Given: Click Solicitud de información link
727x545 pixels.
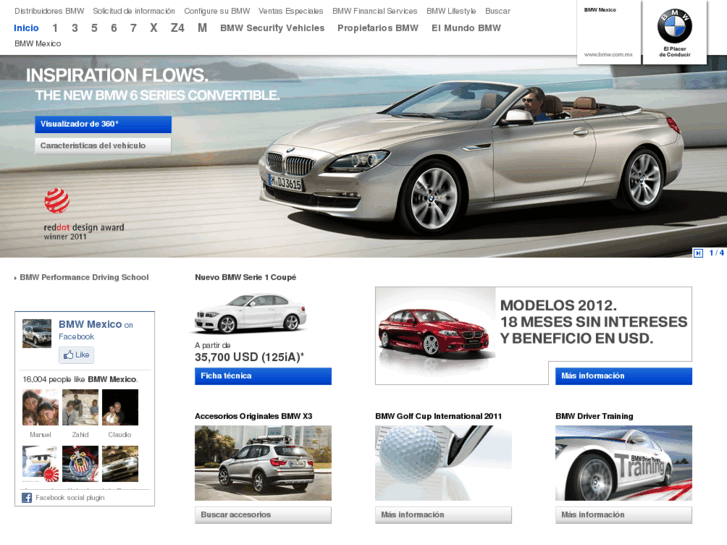Looking at the screenshot, I should (134, 11).
